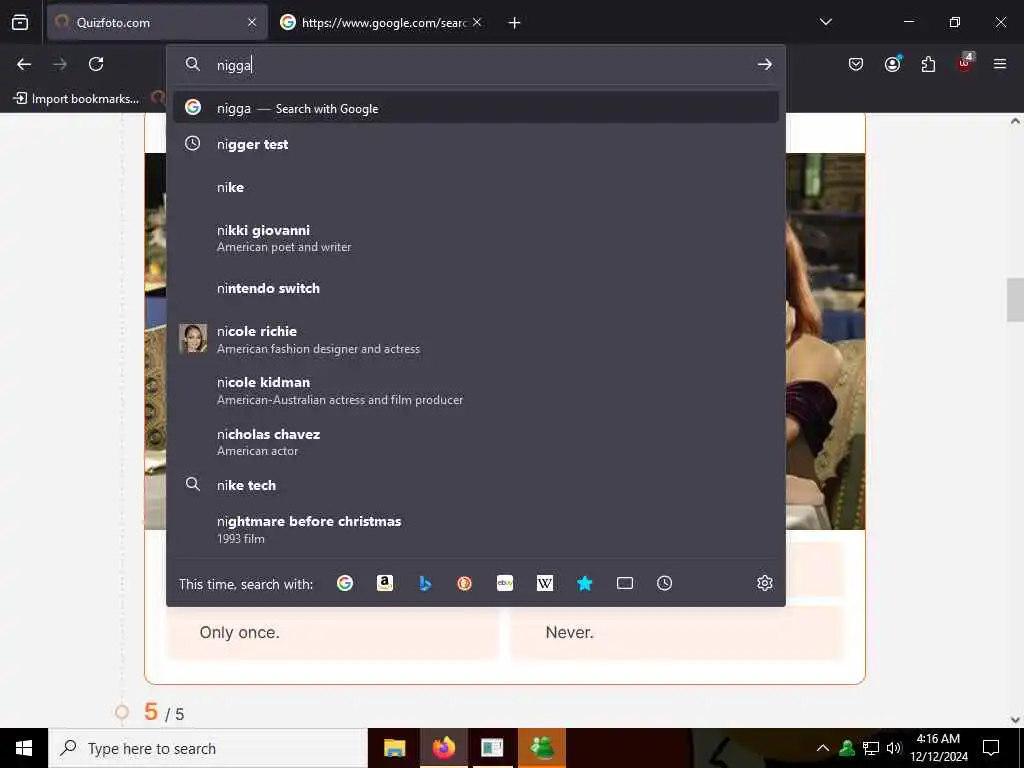The image size is (1024, 768).
Task: Select the nikki giovanni suggestion
Action: tap(476, 238)
